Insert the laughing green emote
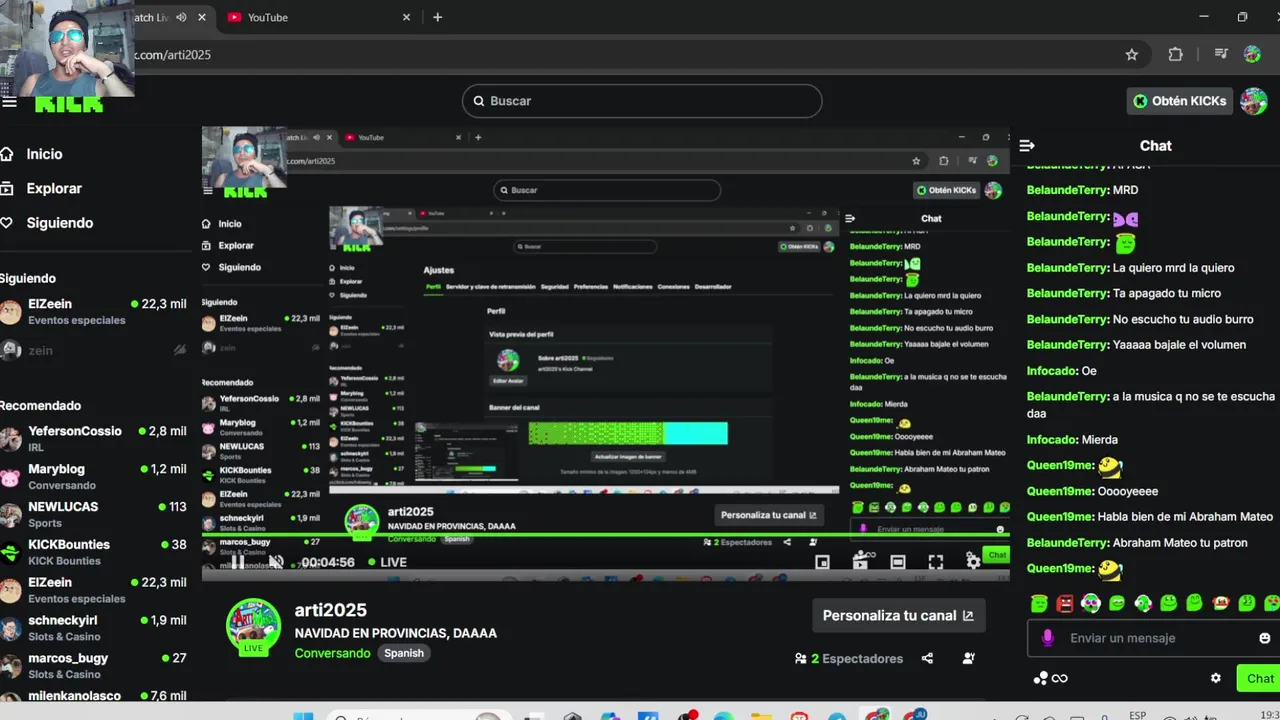The width and height of the screenshot is (1280, 720). [x=1117, y=603]
